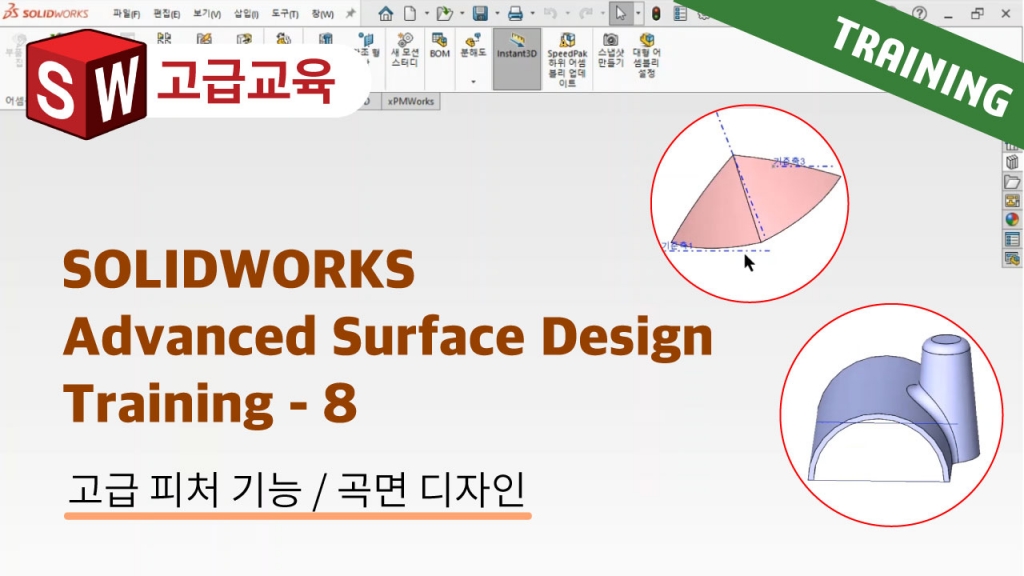Toggle the Instant3D button
This screenshot has height=576, width=1024.
[517, 59]
